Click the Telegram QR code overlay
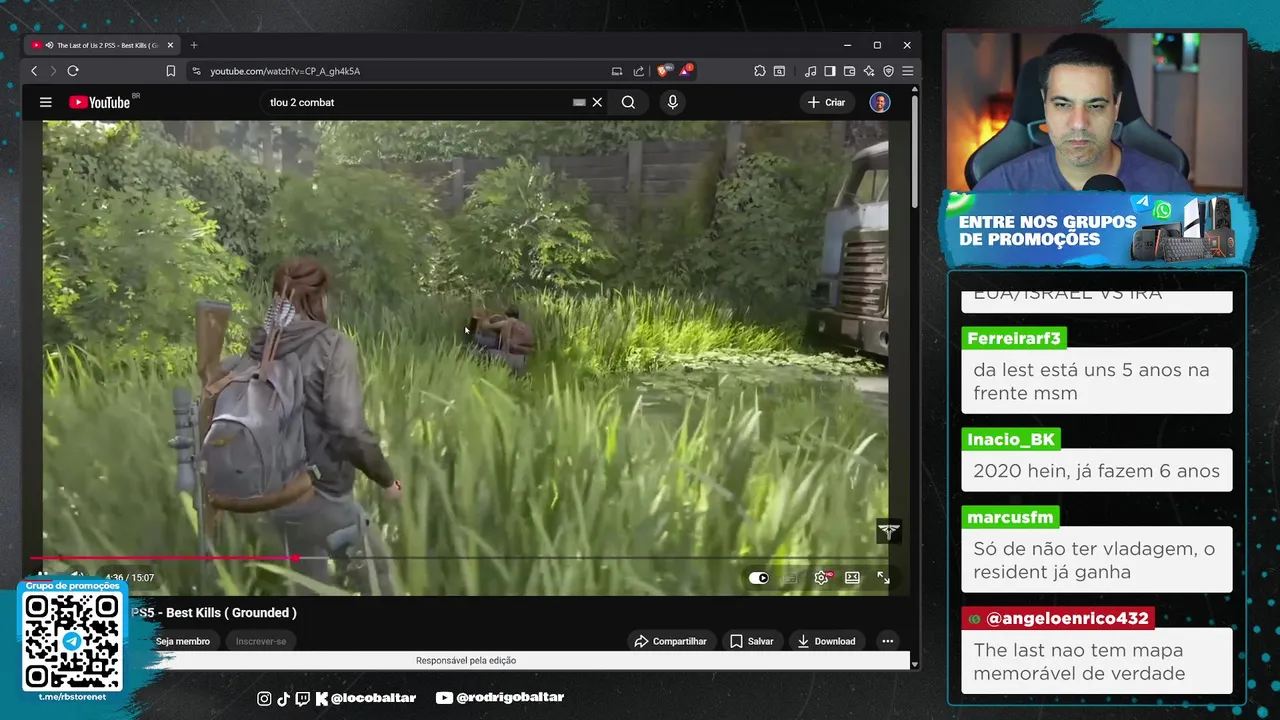This screenshot has height=720, width=1280. (x=72, y=640)
